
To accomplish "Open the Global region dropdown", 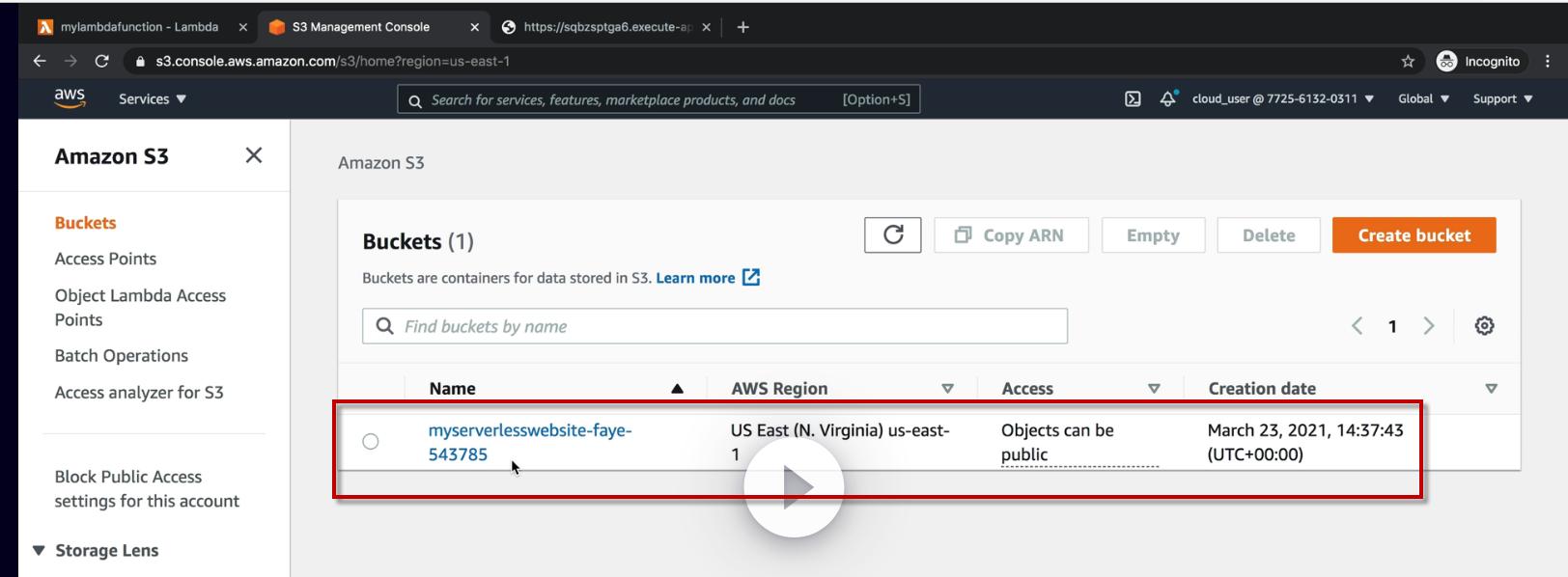I will click(1423, 99).
